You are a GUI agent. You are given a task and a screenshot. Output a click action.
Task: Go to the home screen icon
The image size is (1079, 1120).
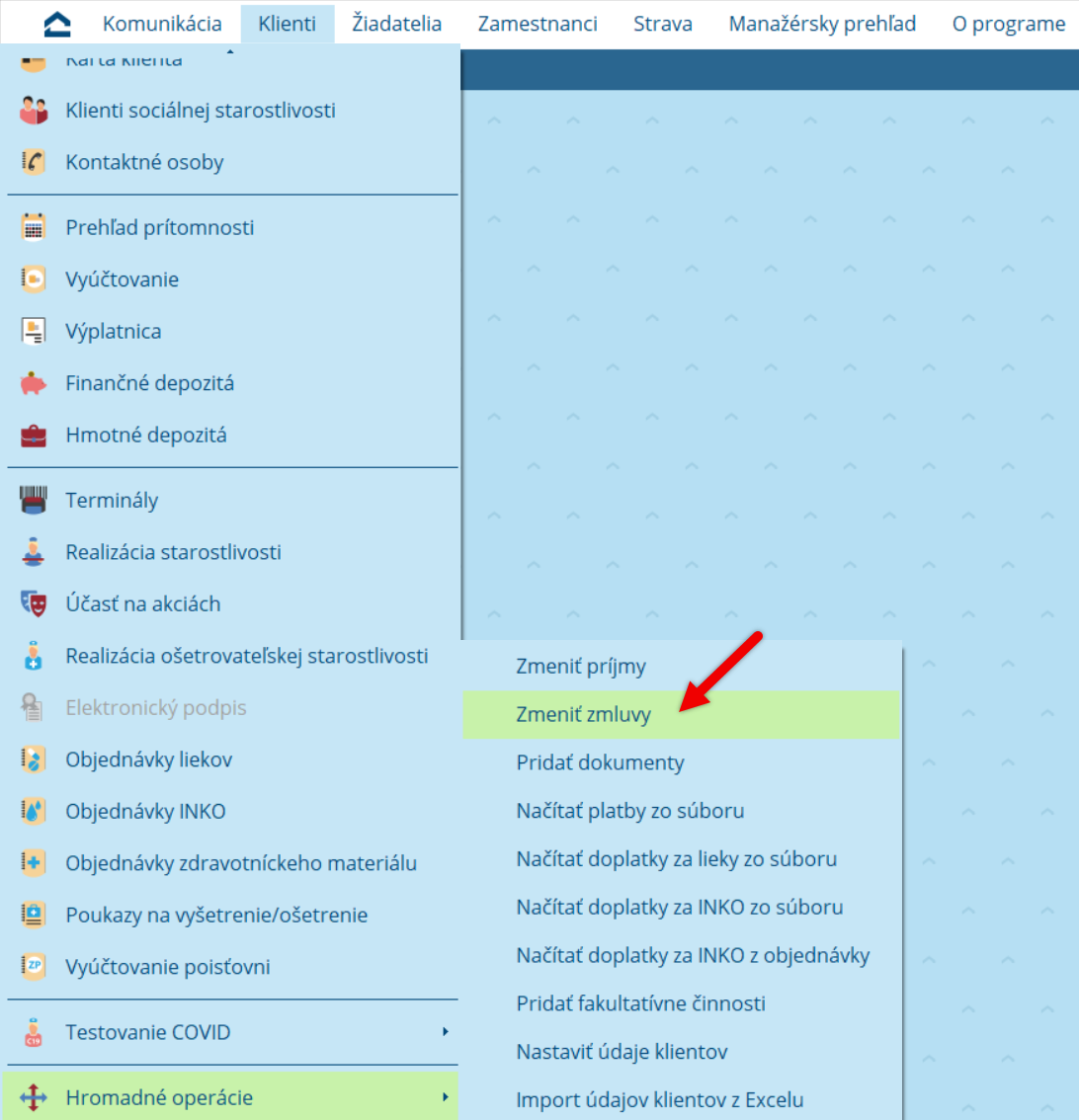click(57, 25)
